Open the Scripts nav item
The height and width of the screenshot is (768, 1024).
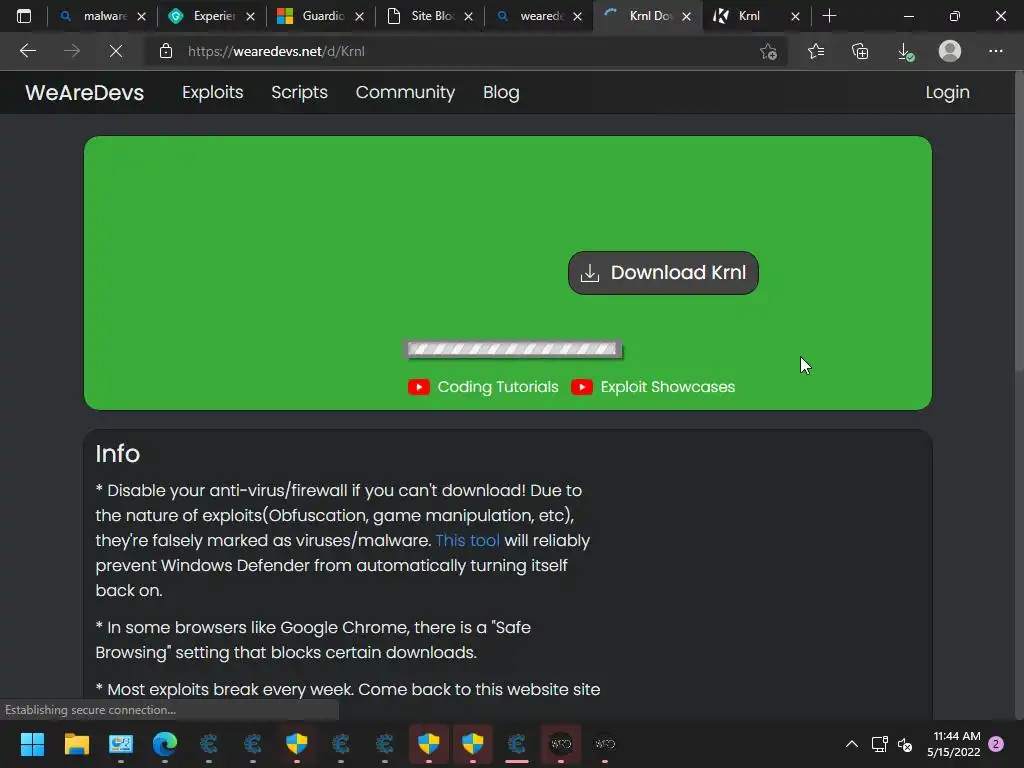(299, 92)
